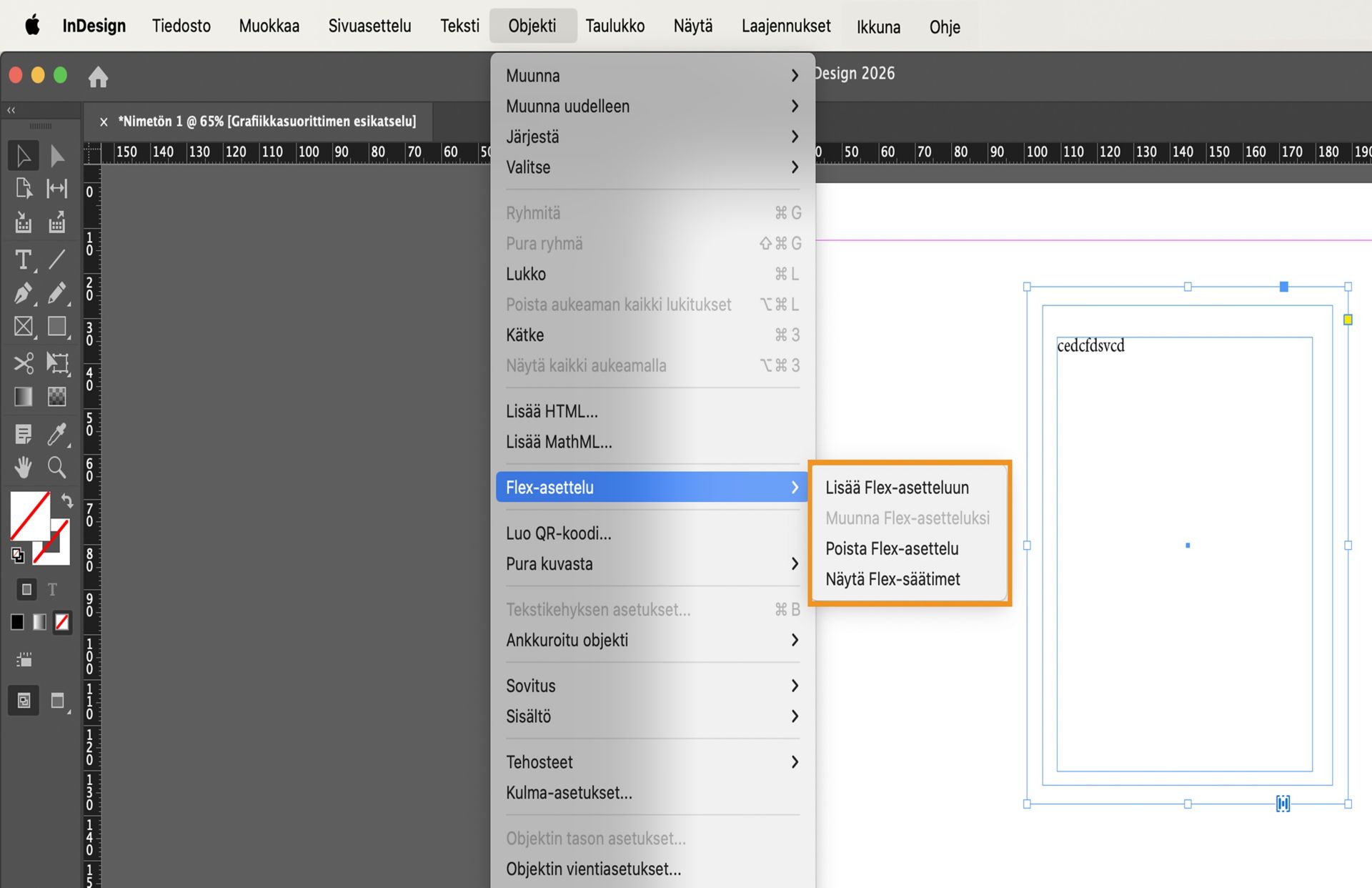This screenshot has height=888, width=1372.
Task: Choose Lisää Flex-asetteluun
Action: pos(897,488)
